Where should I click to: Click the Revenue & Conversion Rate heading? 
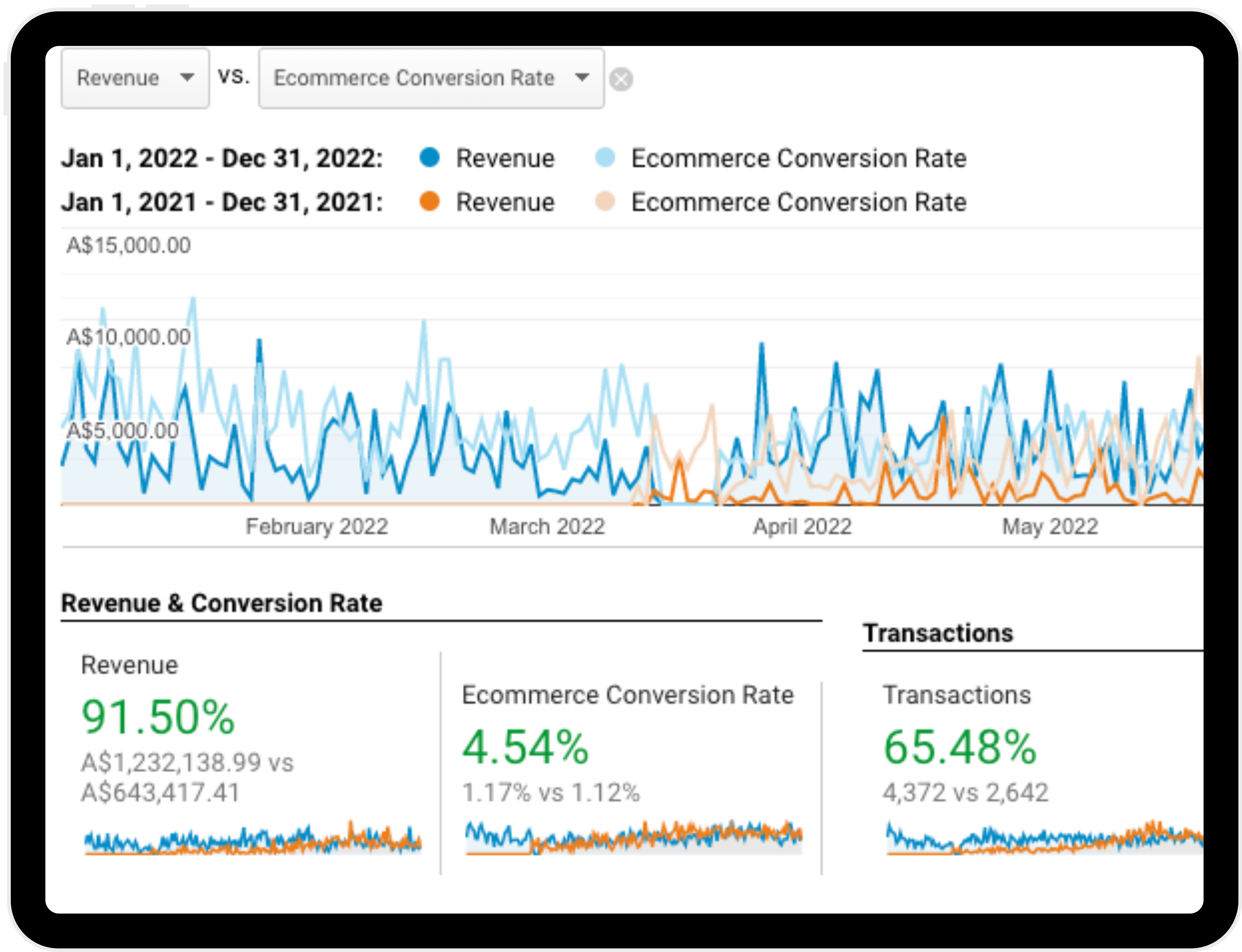click(222, 603)
